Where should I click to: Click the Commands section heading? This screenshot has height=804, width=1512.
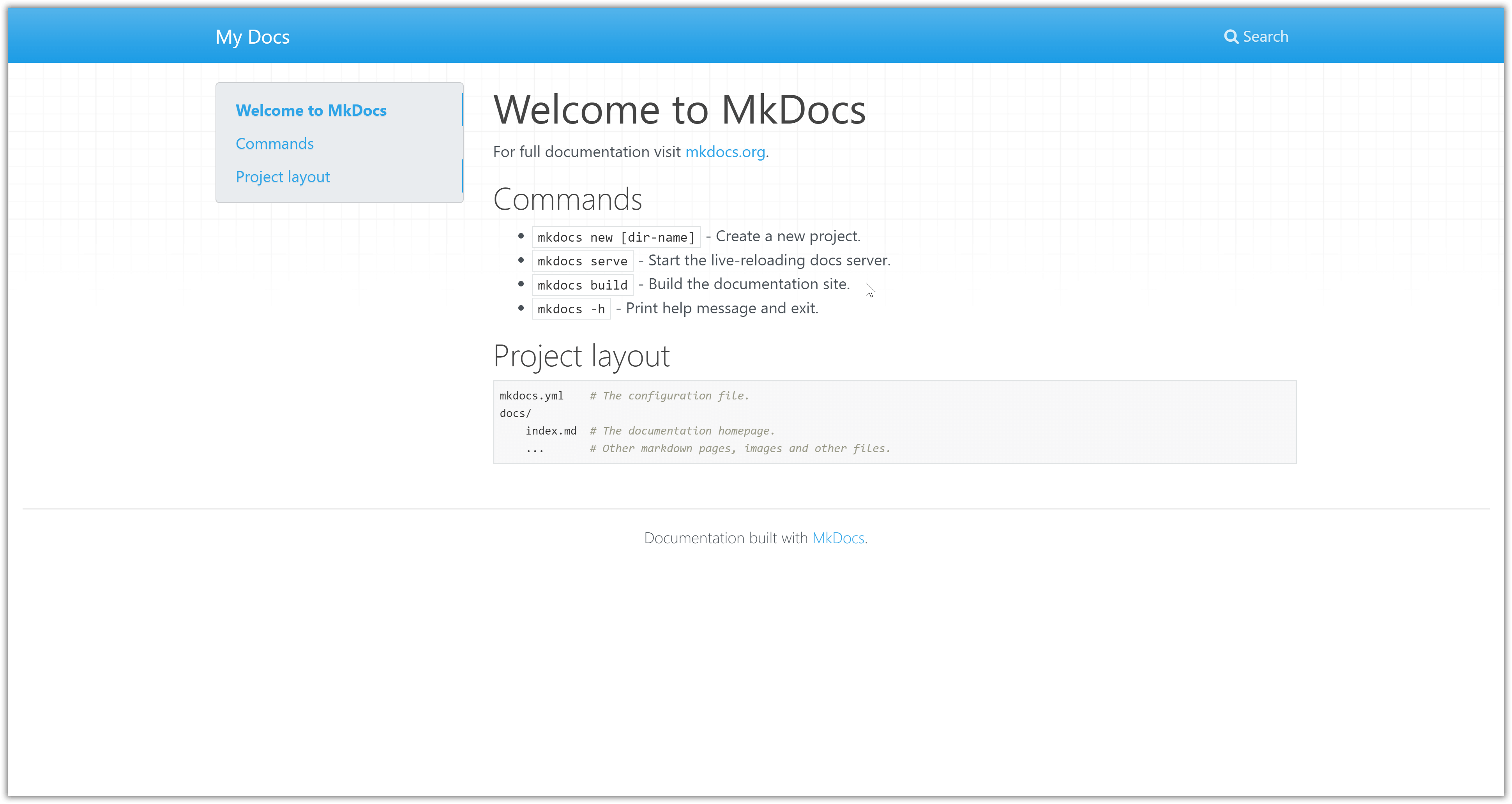click(x=568, y=200)
